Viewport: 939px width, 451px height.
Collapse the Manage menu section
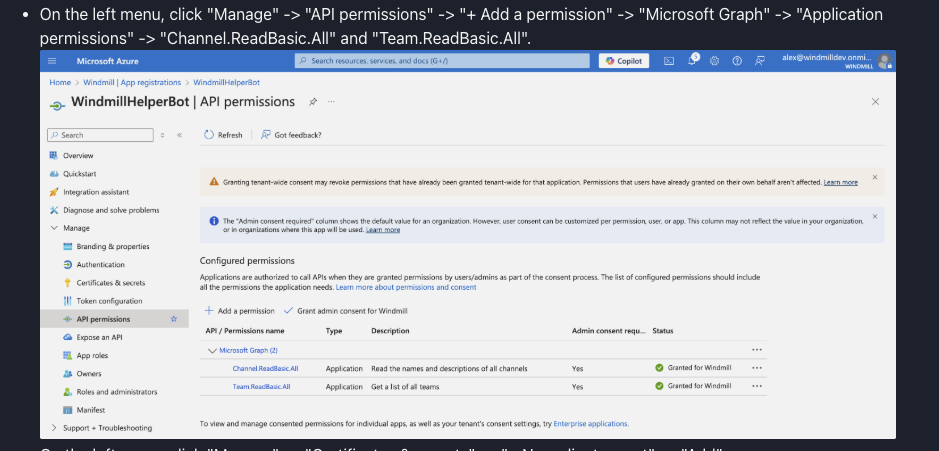click(x=54, y=228)
